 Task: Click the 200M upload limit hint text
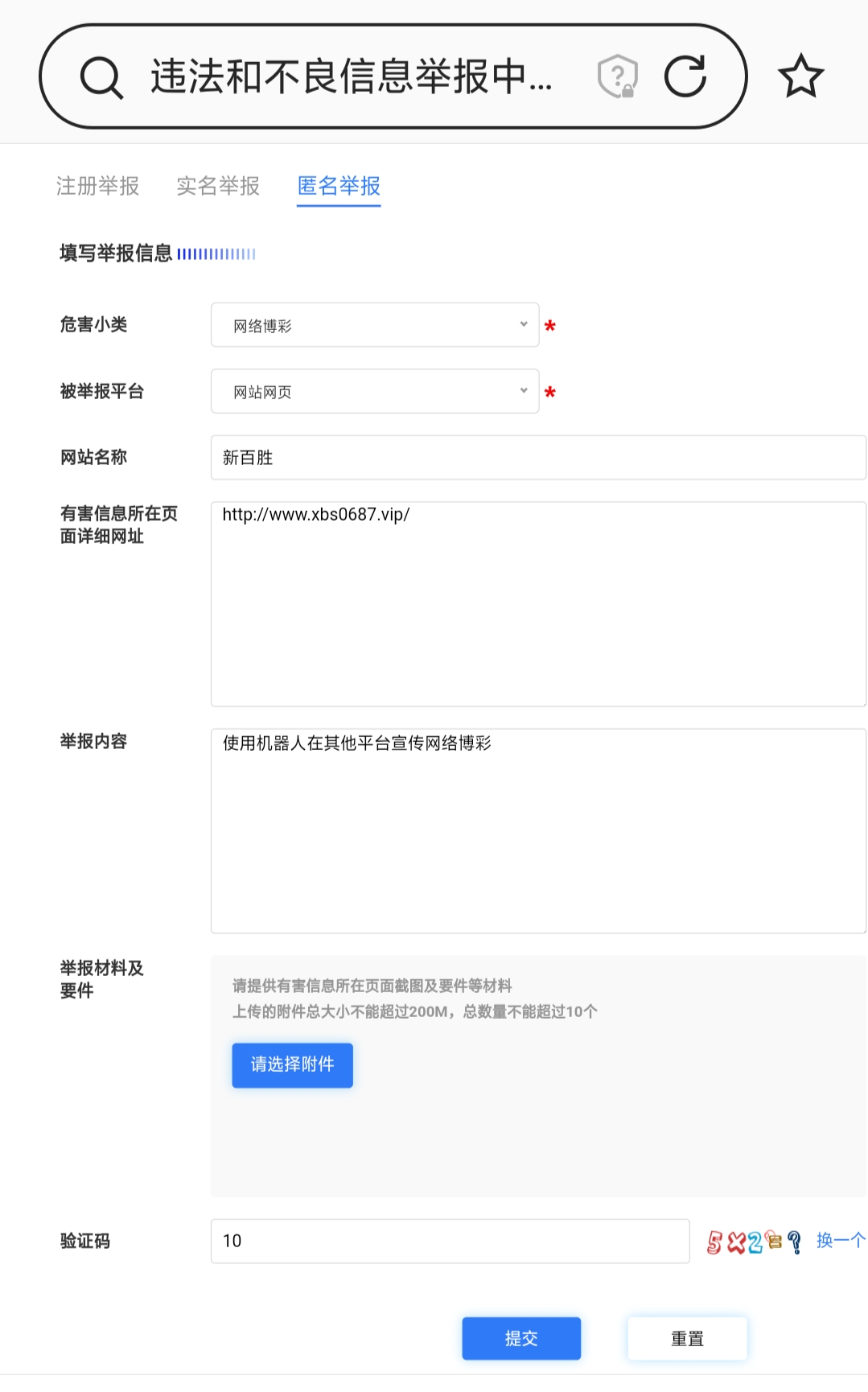click(415, 1011)
